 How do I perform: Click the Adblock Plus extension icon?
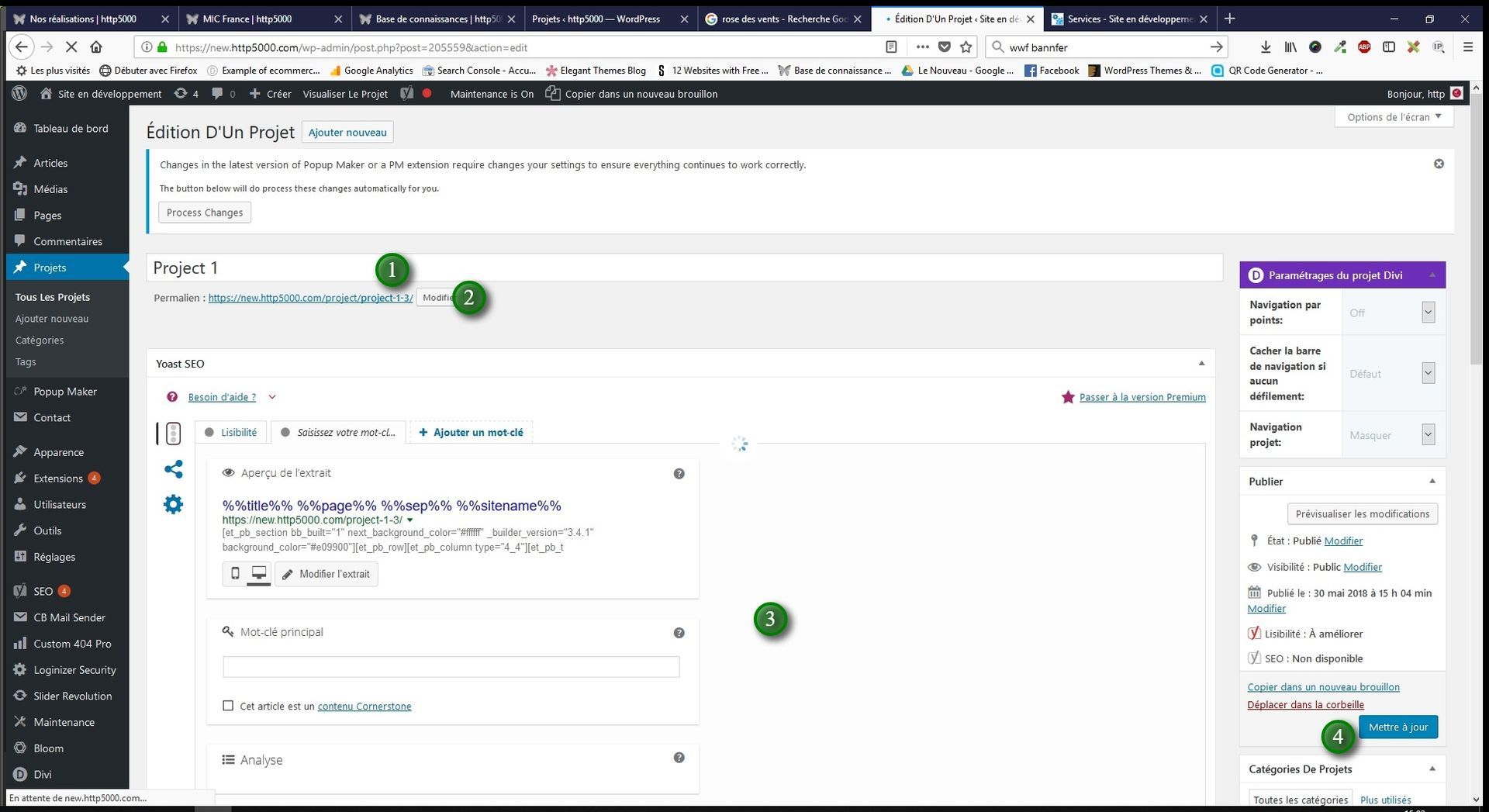[1364, 47]
